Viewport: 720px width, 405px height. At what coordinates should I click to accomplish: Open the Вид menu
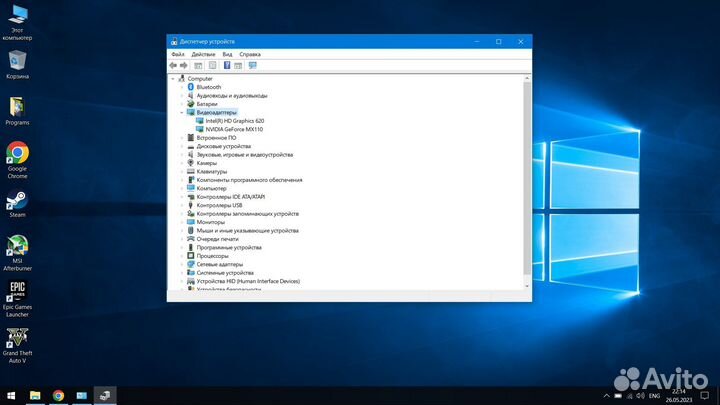tap(227, 54)
